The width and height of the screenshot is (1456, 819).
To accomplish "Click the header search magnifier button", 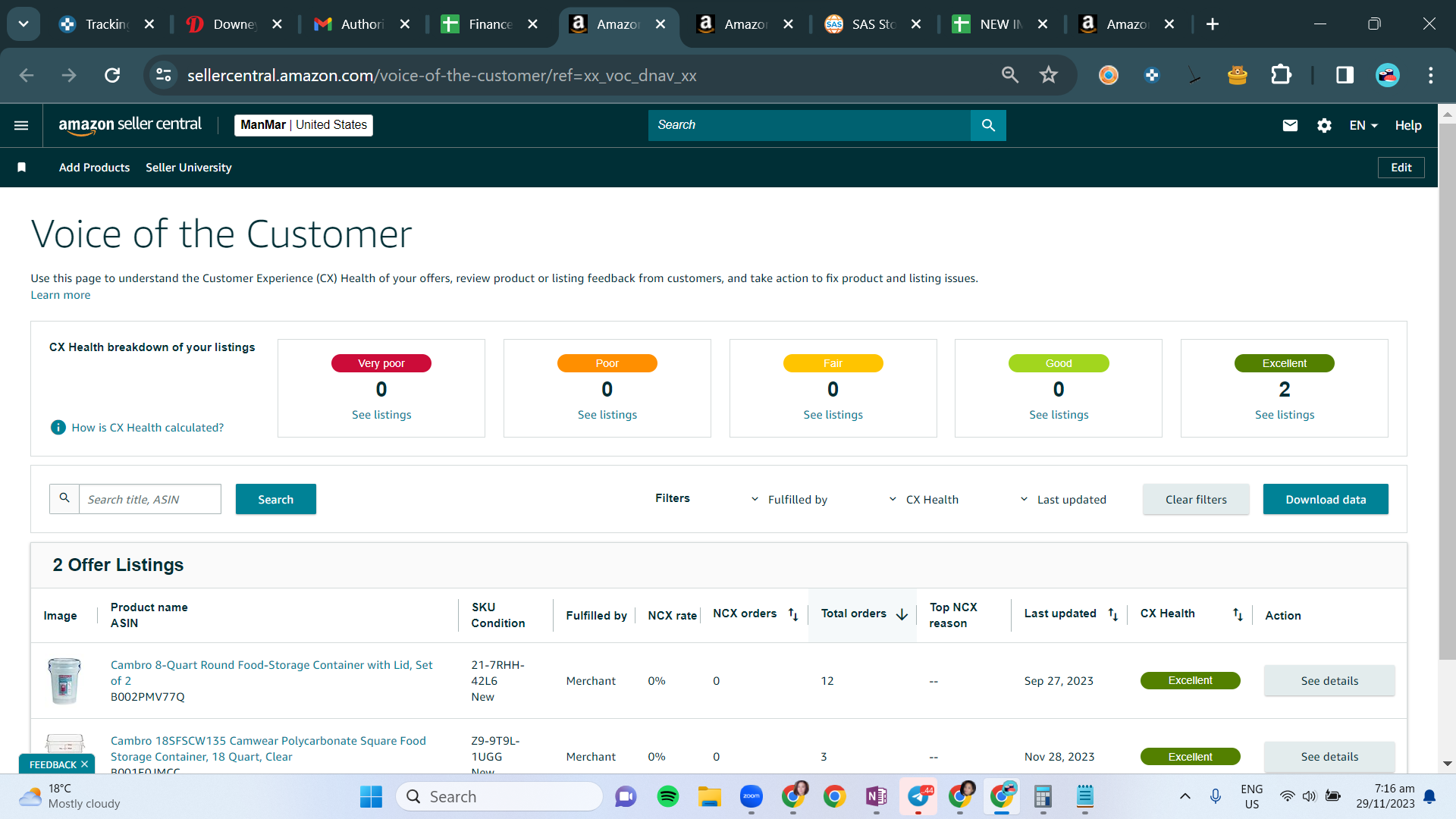I will click(988, 125).
